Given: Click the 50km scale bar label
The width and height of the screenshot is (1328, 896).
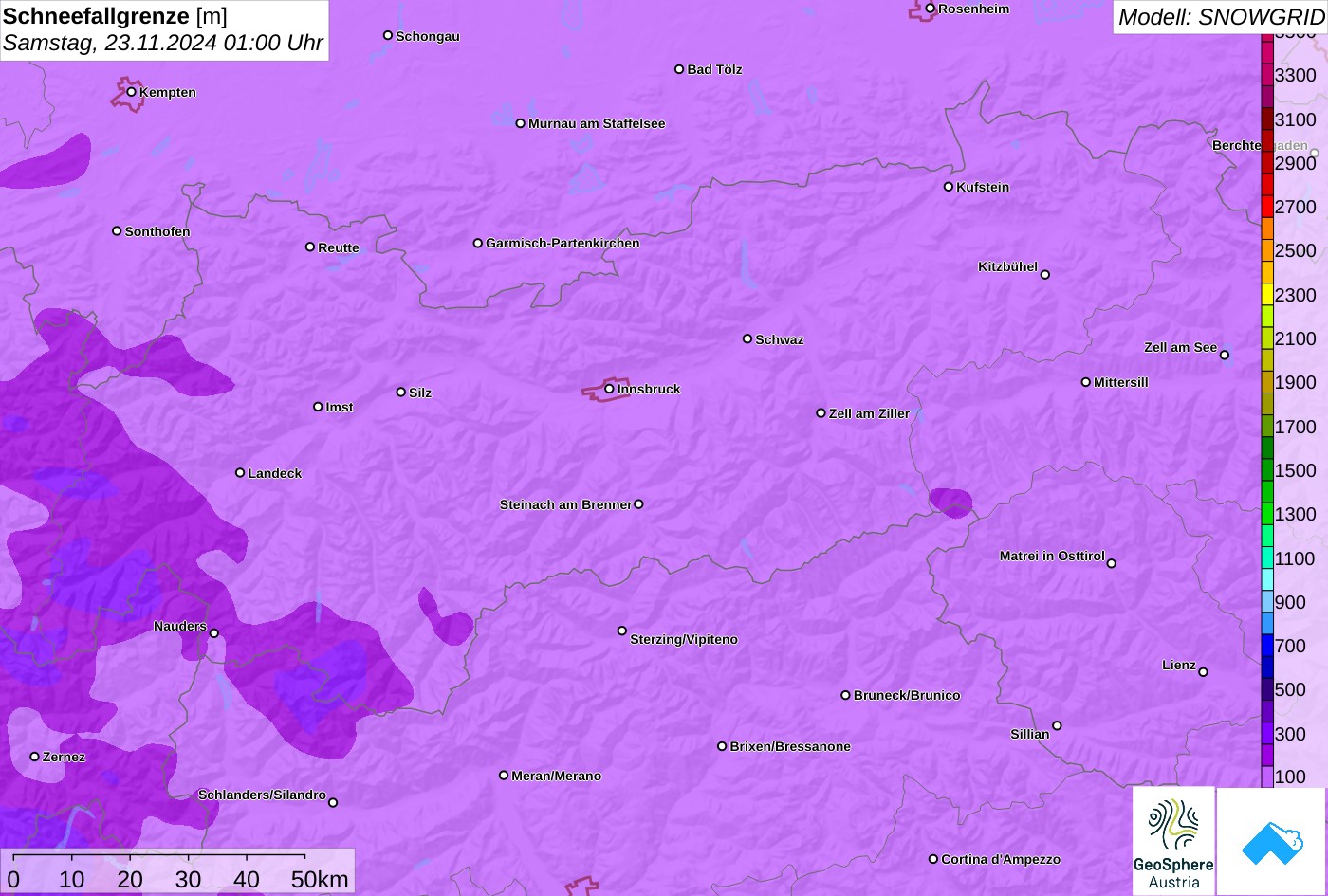Looking at the screenshot, I should pos(320,879).
